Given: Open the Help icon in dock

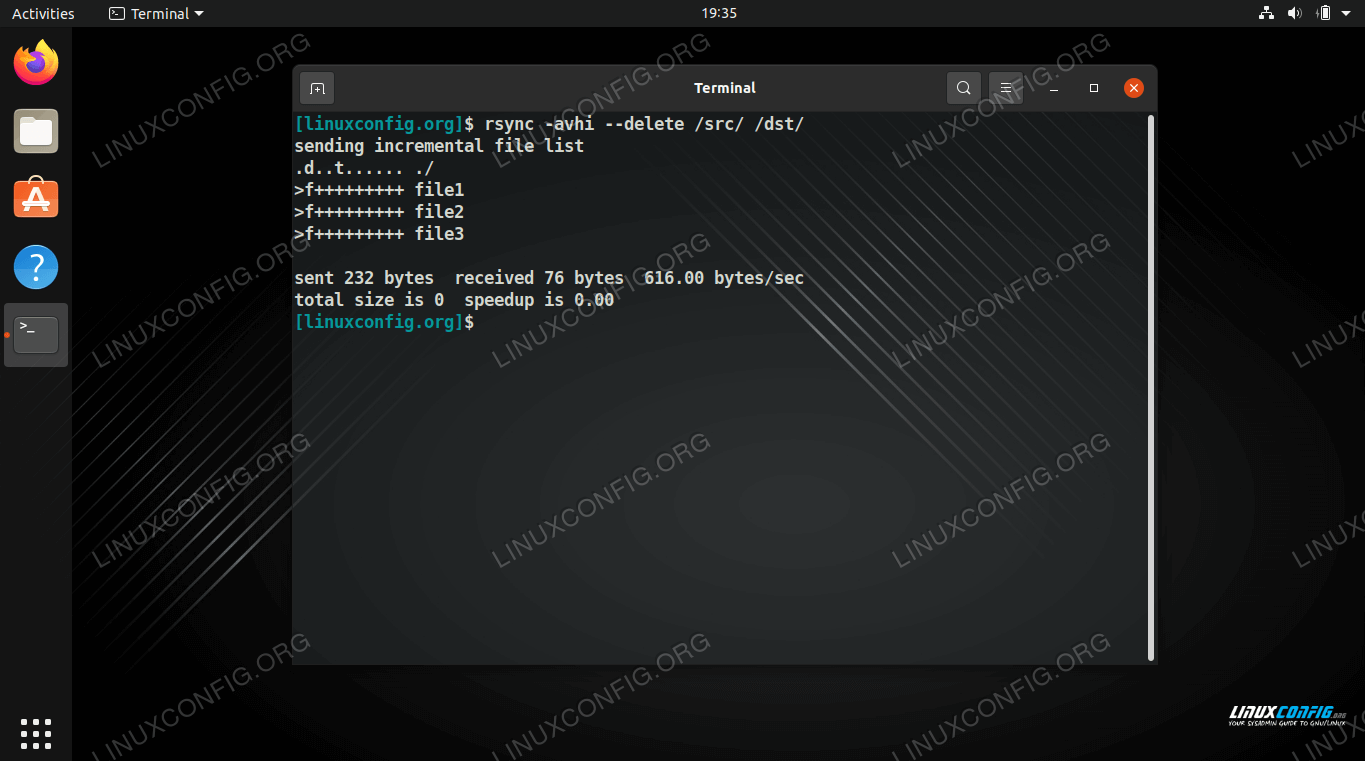Looking at the screenshot, I should tap(36, 267).
